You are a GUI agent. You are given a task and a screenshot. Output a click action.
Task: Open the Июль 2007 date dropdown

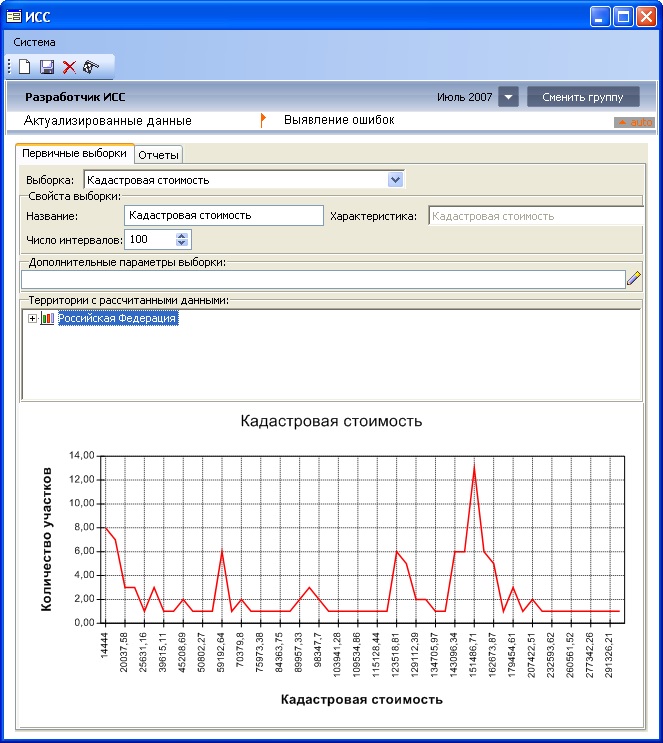point(508,97)
